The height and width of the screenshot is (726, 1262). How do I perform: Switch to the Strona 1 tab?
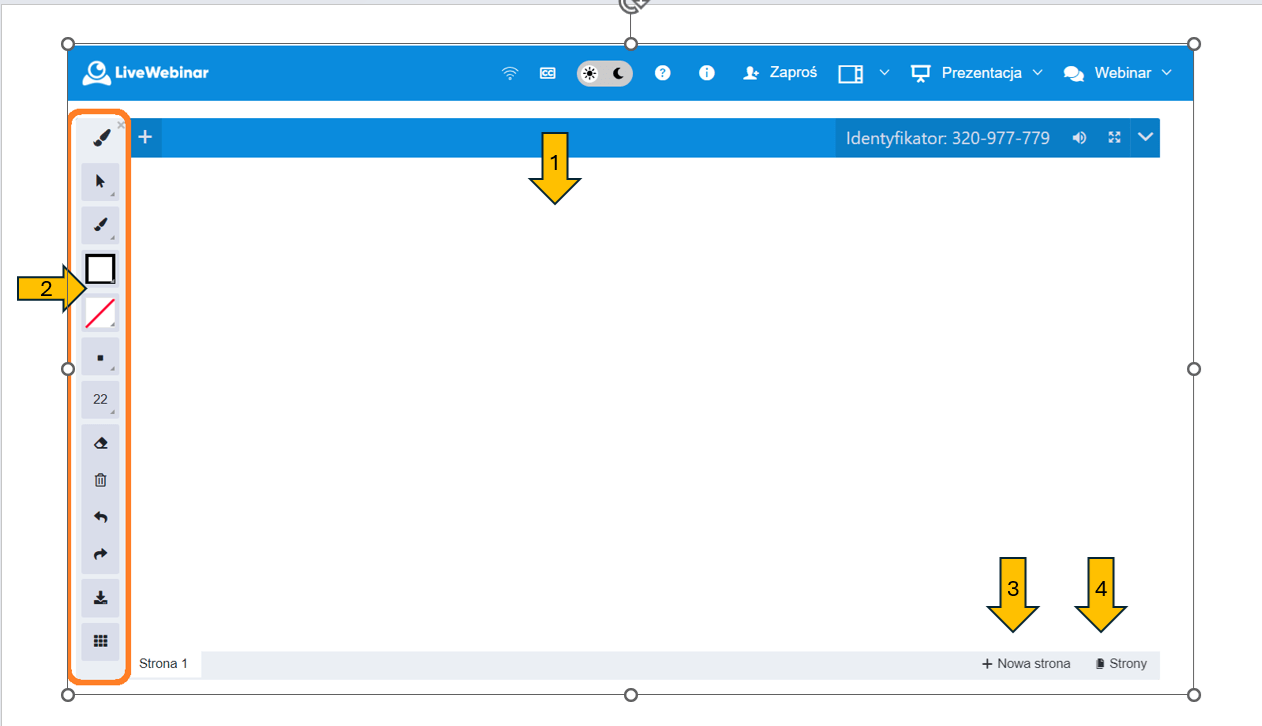[164, 664]
